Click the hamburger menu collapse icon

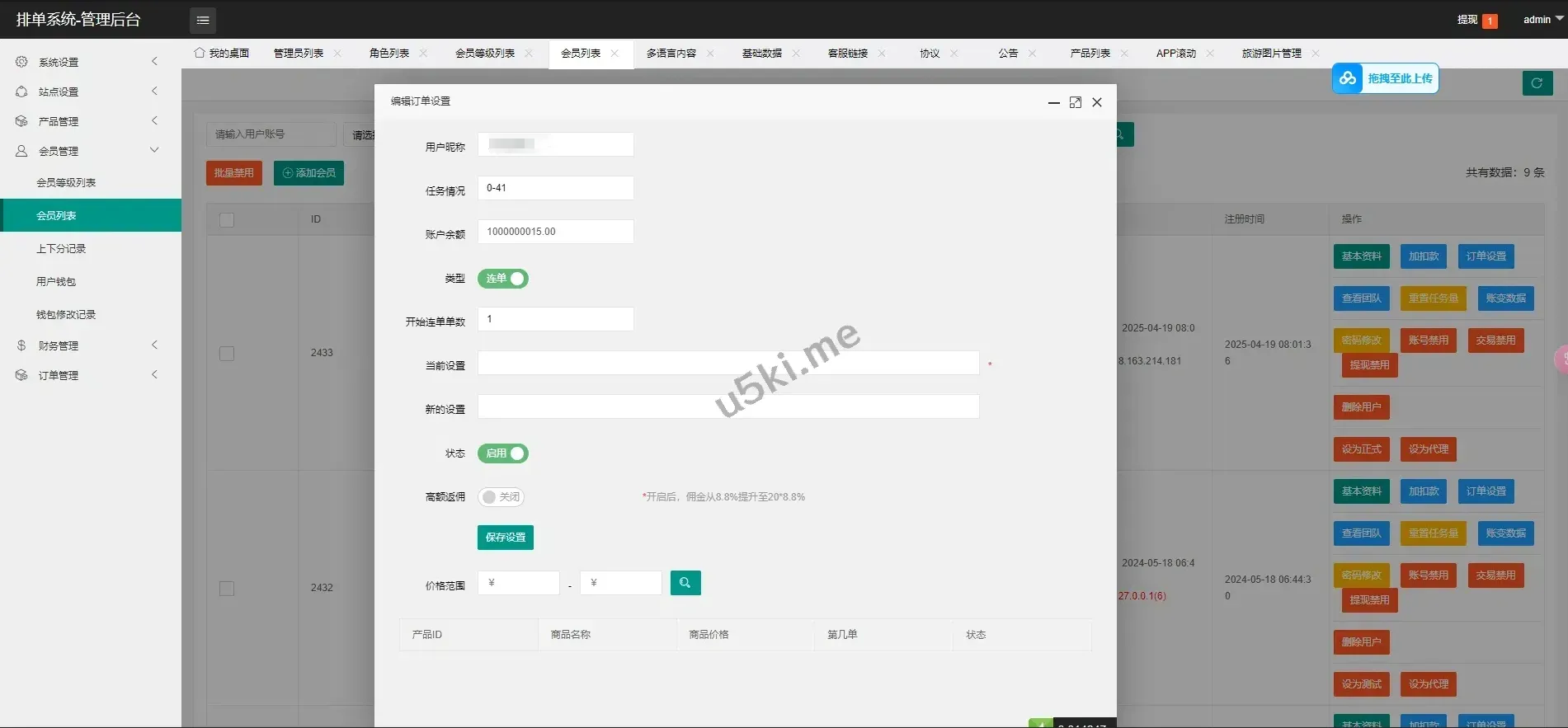pos(203,20)
